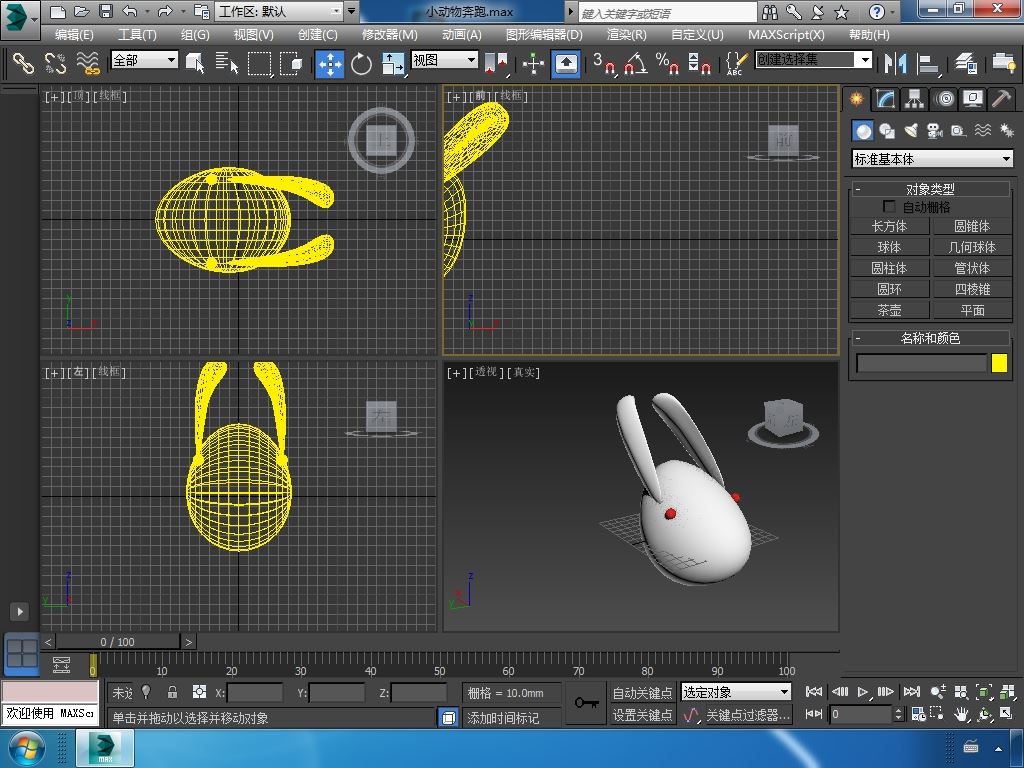Screen dimensions: 1024x768
Task: Switch to the Cameras creation category
Action: click(x=934, y=131)
